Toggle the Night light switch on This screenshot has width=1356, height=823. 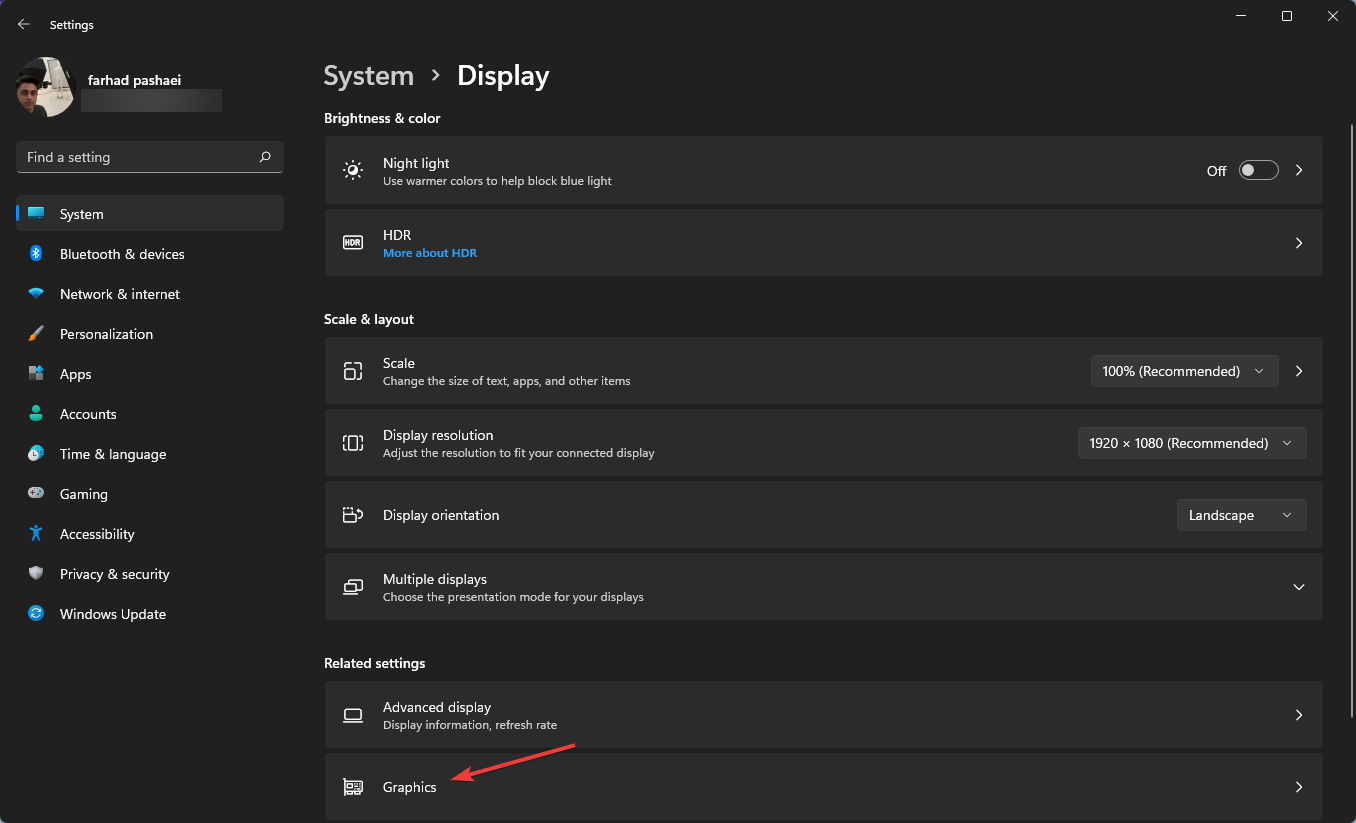tap(1258, 170)
